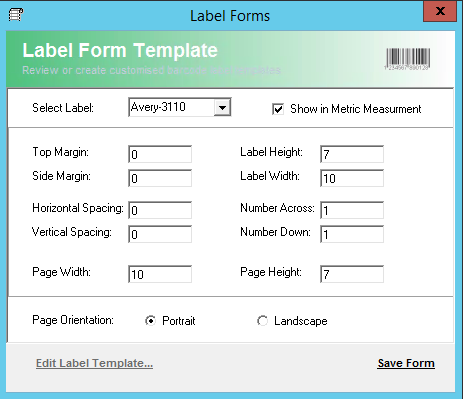Select the Page Width field
The height and width of the screenshot is (399, 463).
tap(160, 274)
